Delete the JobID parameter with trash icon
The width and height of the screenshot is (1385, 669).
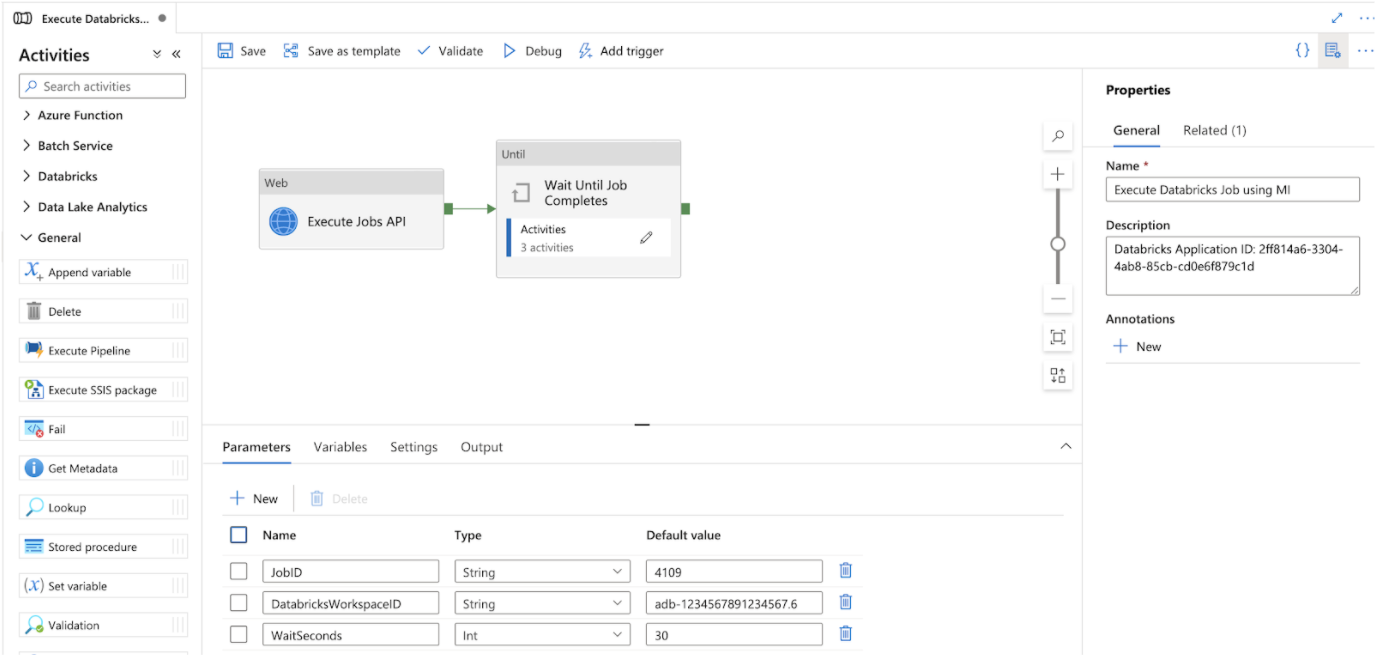coord(845,571)
